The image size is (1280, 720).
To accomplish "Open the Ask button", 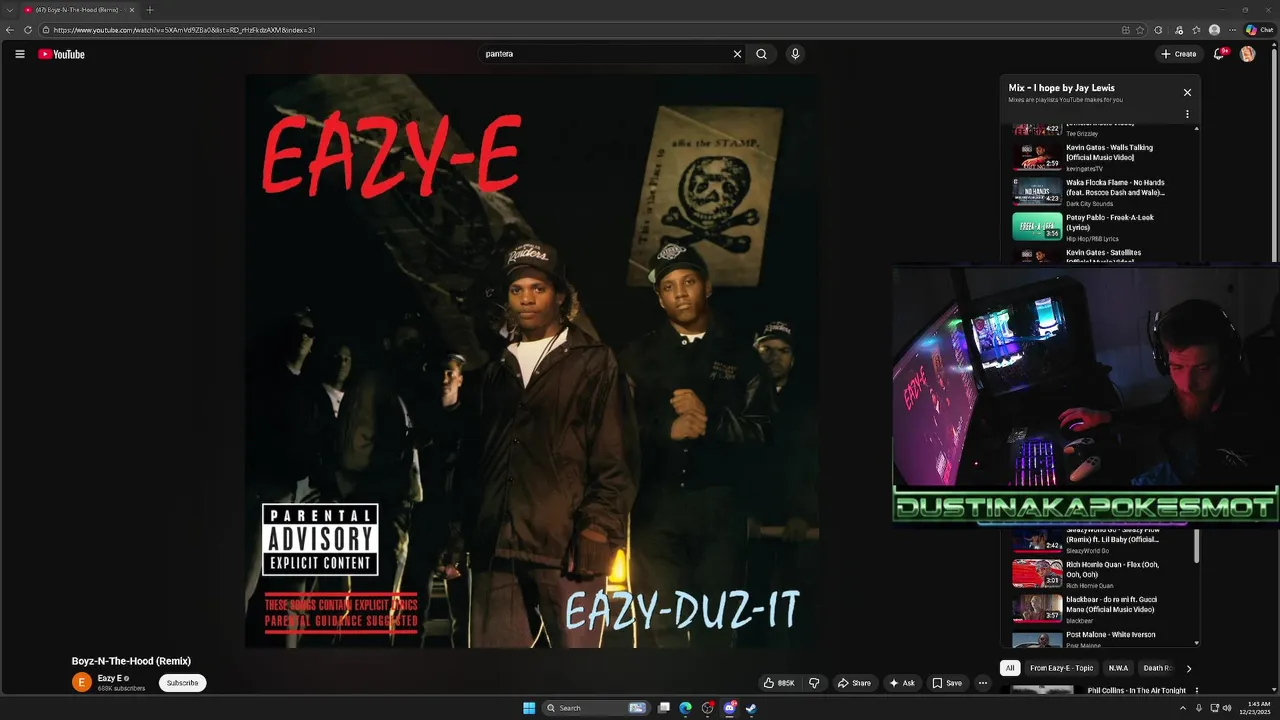I will [x=902, y=683].
